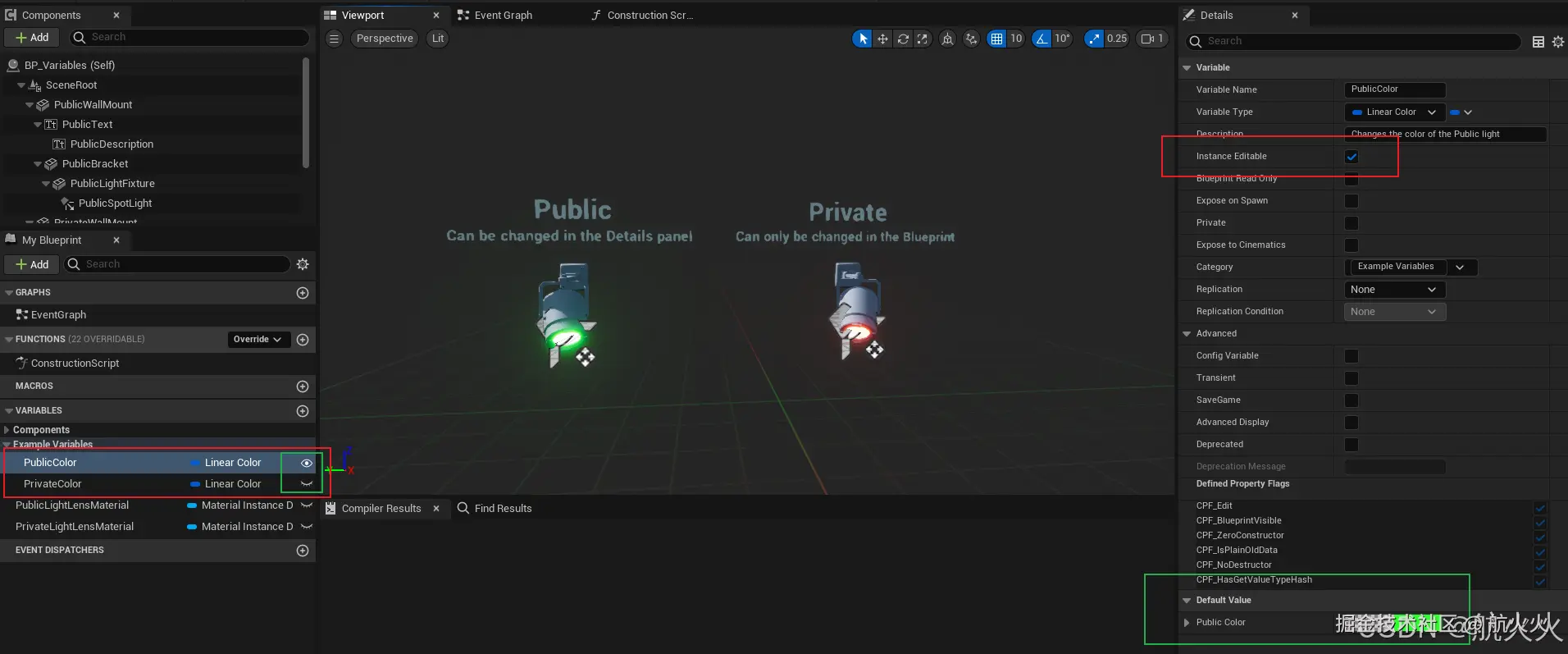The width and height of the screenshot is (1568, 654).
Task: Open the scale snap 0.25 value menu
Action: (x=1117, y=39)
